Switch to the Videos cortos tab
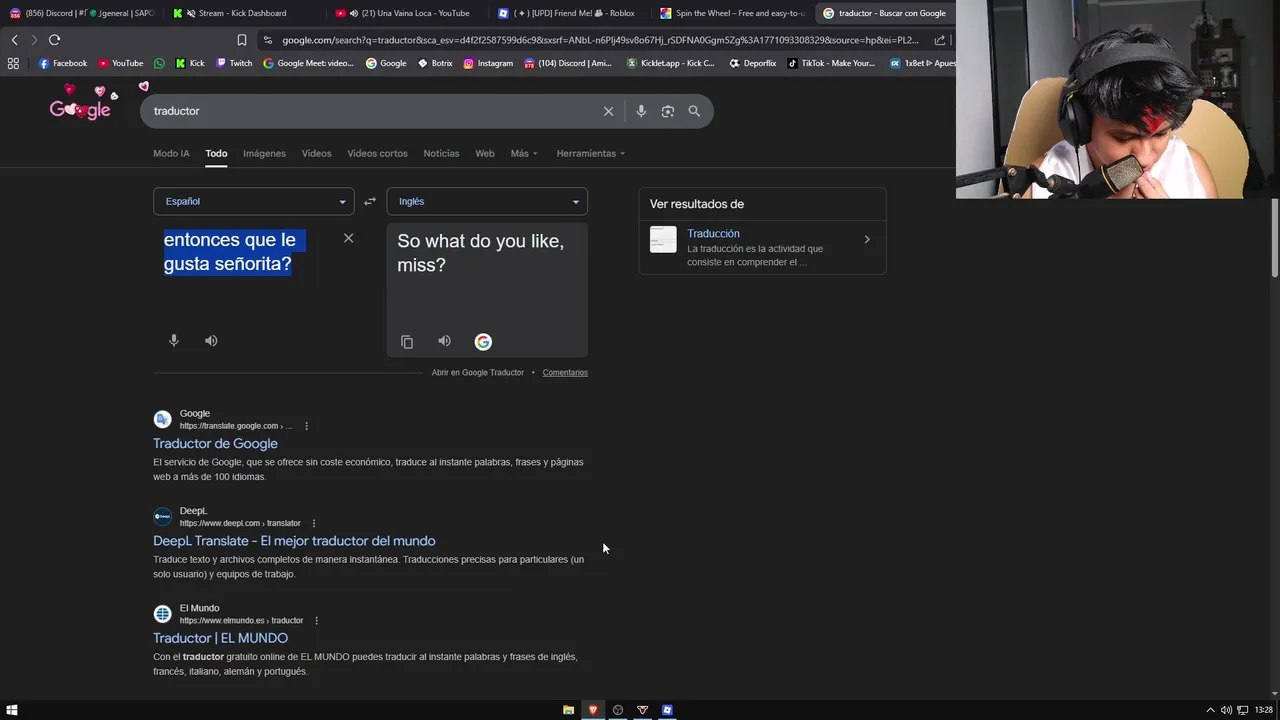This screenshot has width=1280, height=720. click(x=377, y=153)
